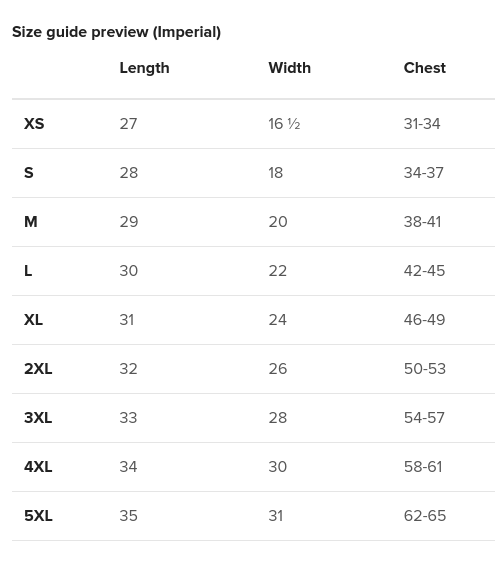Click the 3XL size row label
The height and width of the screenshot is (568, 495).
coord(38,418)
